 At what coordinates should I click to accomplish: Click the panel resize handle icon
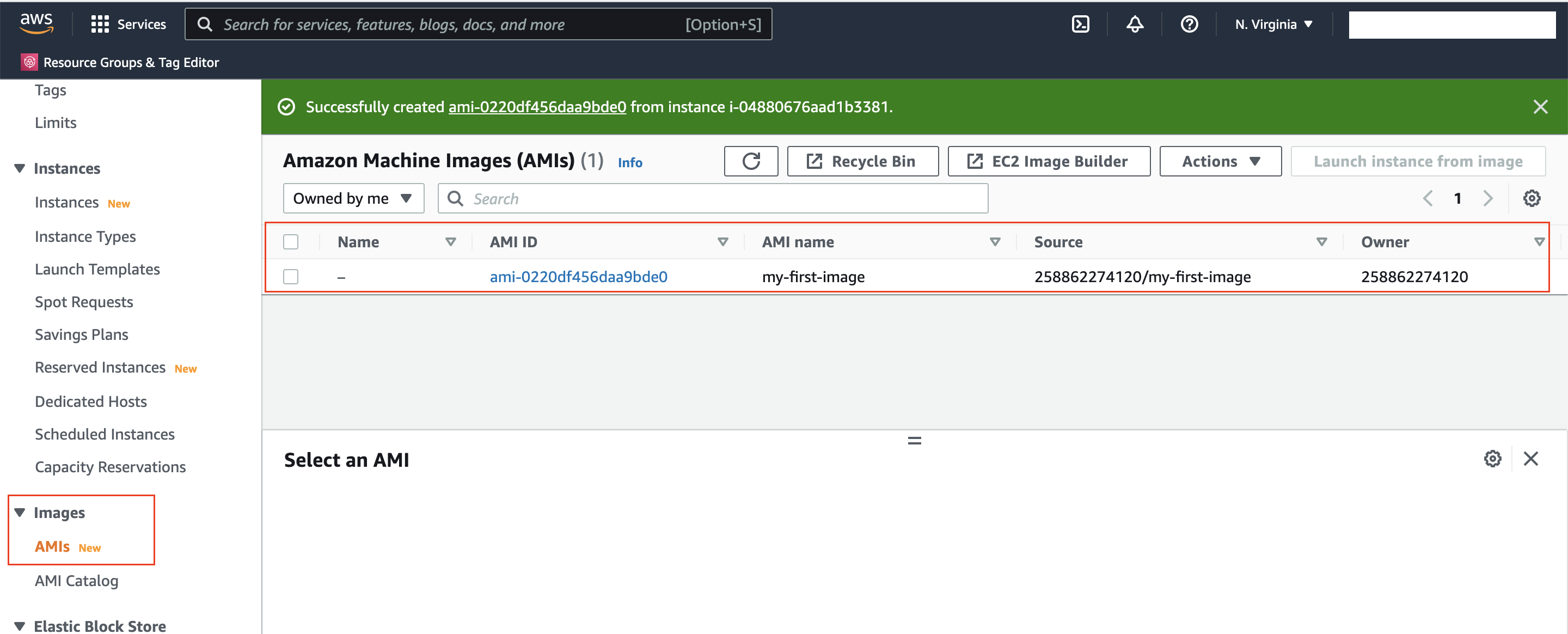pyautogui.click(x=914, y=440)
